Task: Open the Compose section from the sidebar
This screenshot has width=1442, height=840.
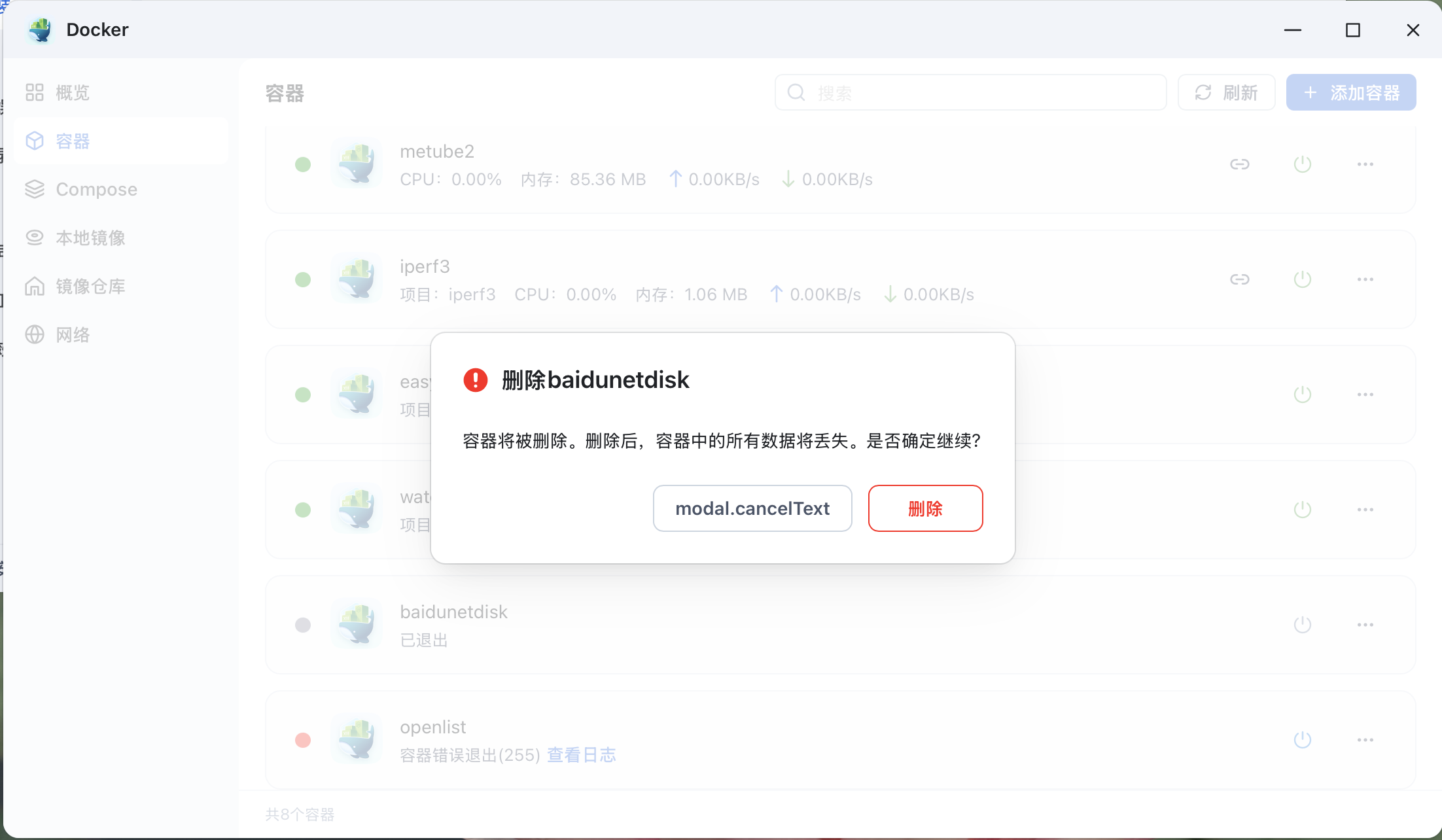Action: point(96,189)
